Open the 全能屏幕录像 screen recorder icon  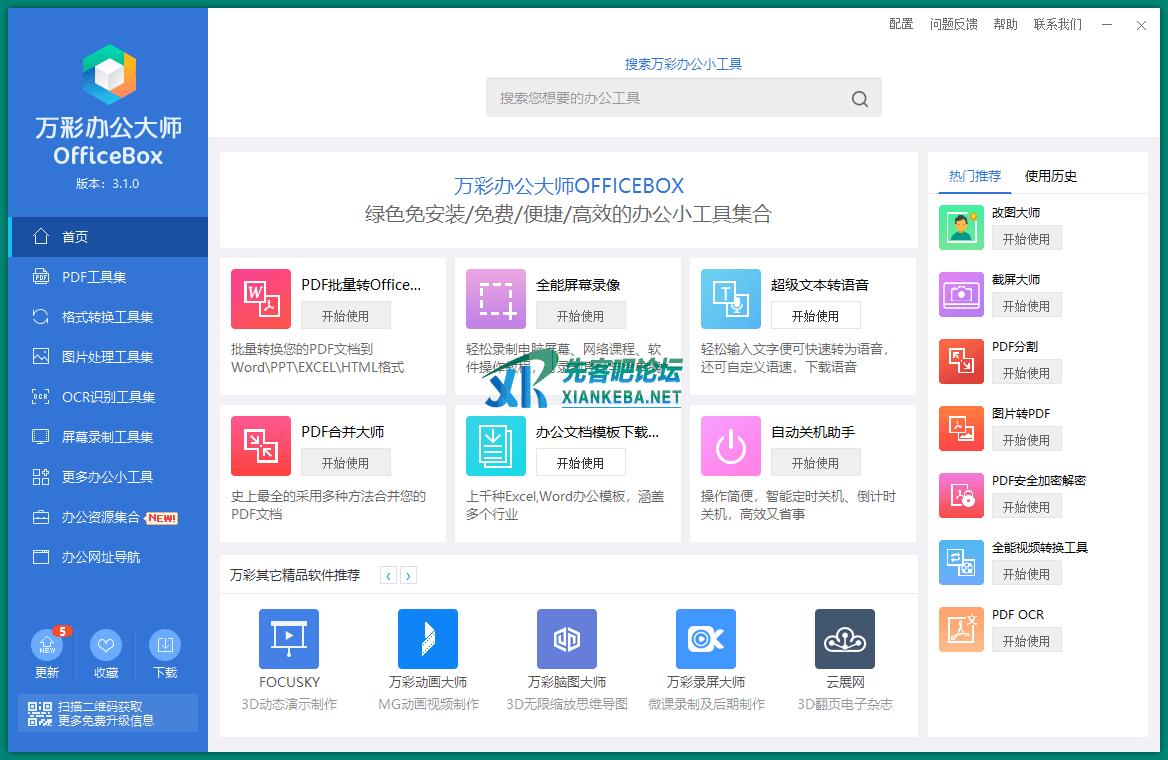click(496, 299)
